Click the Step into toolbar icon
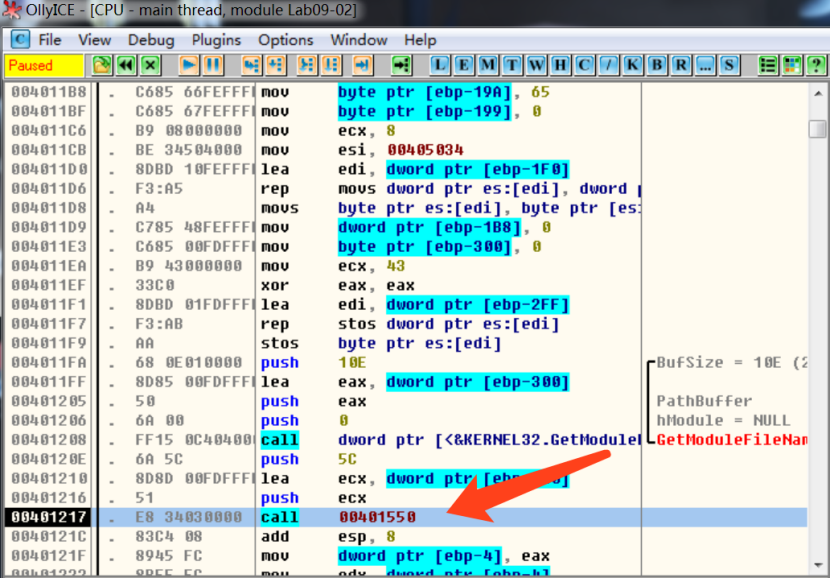Image resolution: width=830 pixels, height=578 pixels. click(x=250, y=66)
